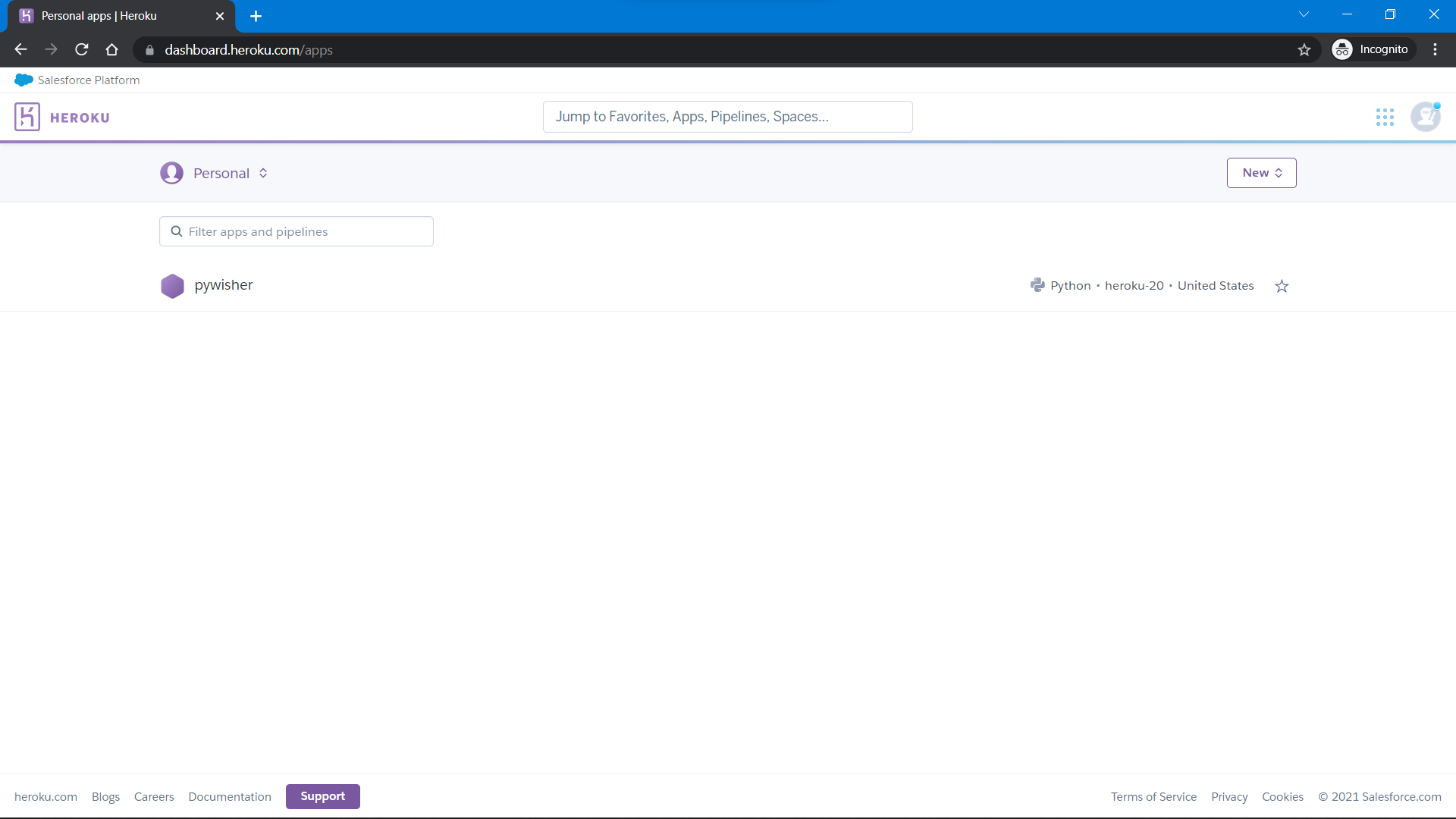Favorite the pywisher app star
Screen dimensions: 1456x819
pyautogui.click(x=1282, y=286)
